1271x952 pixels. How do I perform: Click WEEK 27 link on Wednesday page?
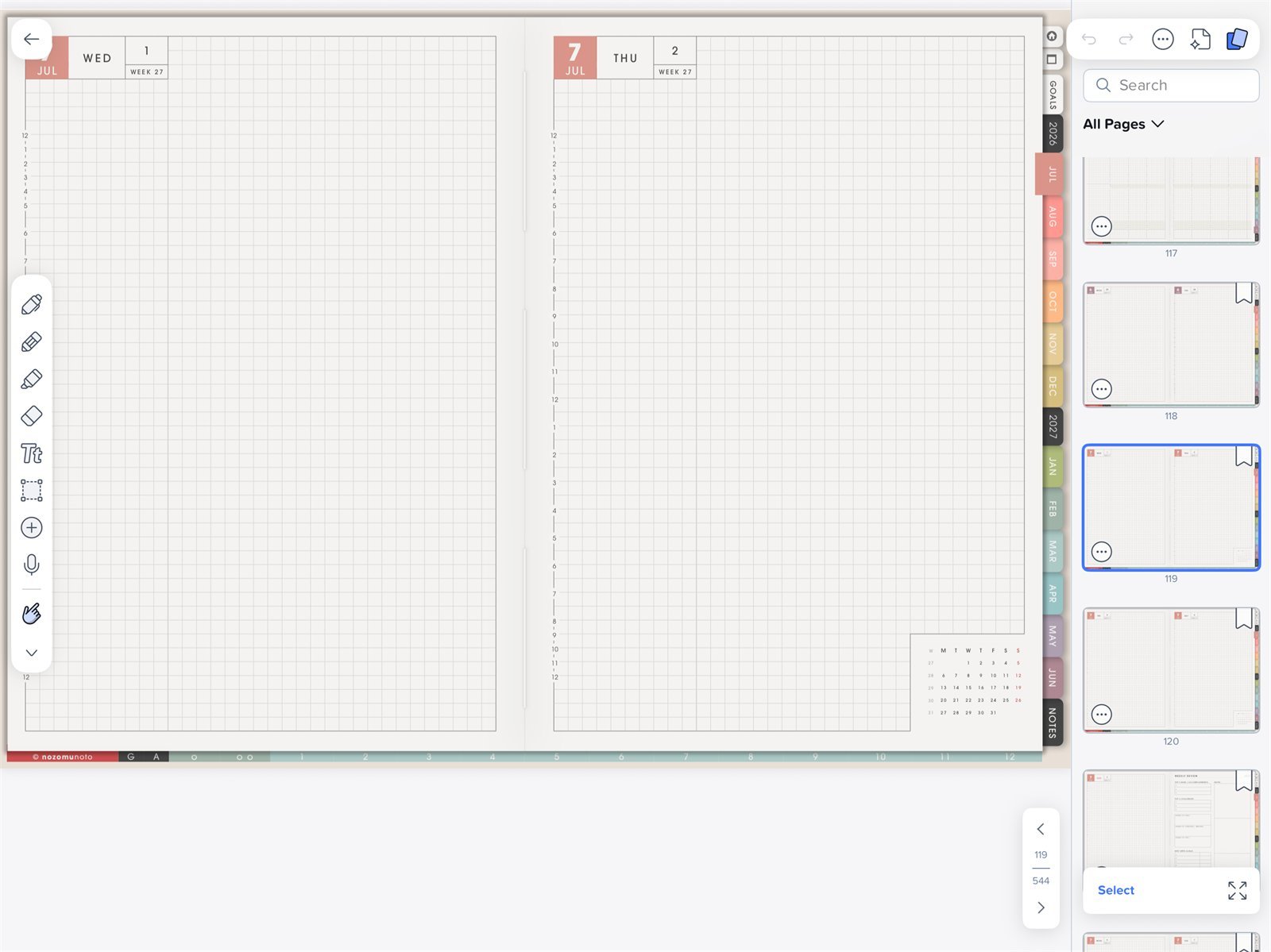pos(147,71)
